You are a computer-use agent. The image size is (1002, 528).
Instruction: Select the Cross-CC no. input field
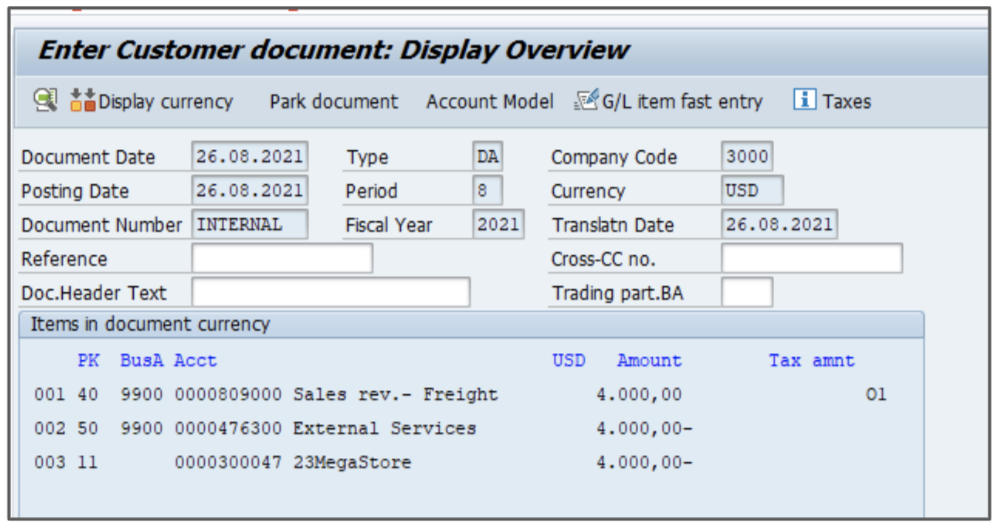point(811,258)
